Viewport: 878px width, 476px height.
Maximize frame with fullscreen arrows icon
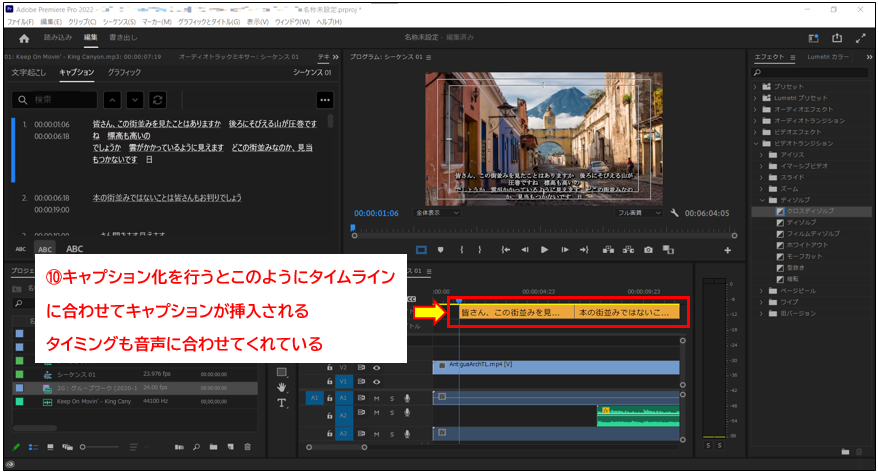861,38
